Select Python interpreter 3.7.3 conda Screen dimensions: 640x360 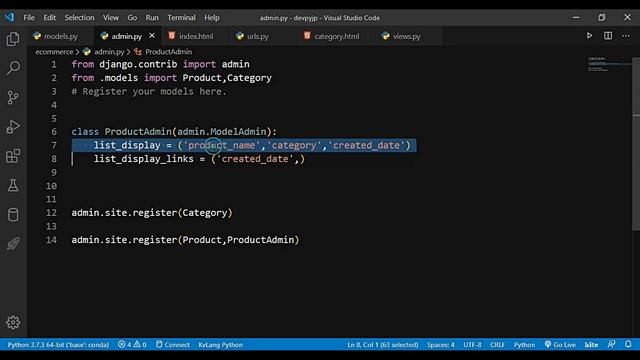(58, 344)
